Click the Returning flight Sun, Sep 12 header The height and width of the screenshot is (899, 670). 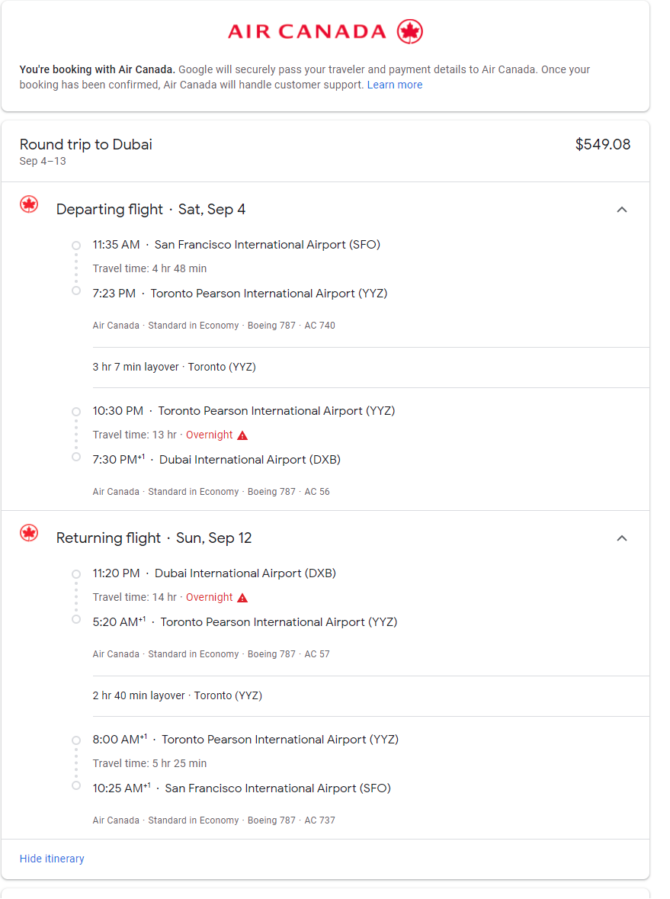[x=154, y=538]
